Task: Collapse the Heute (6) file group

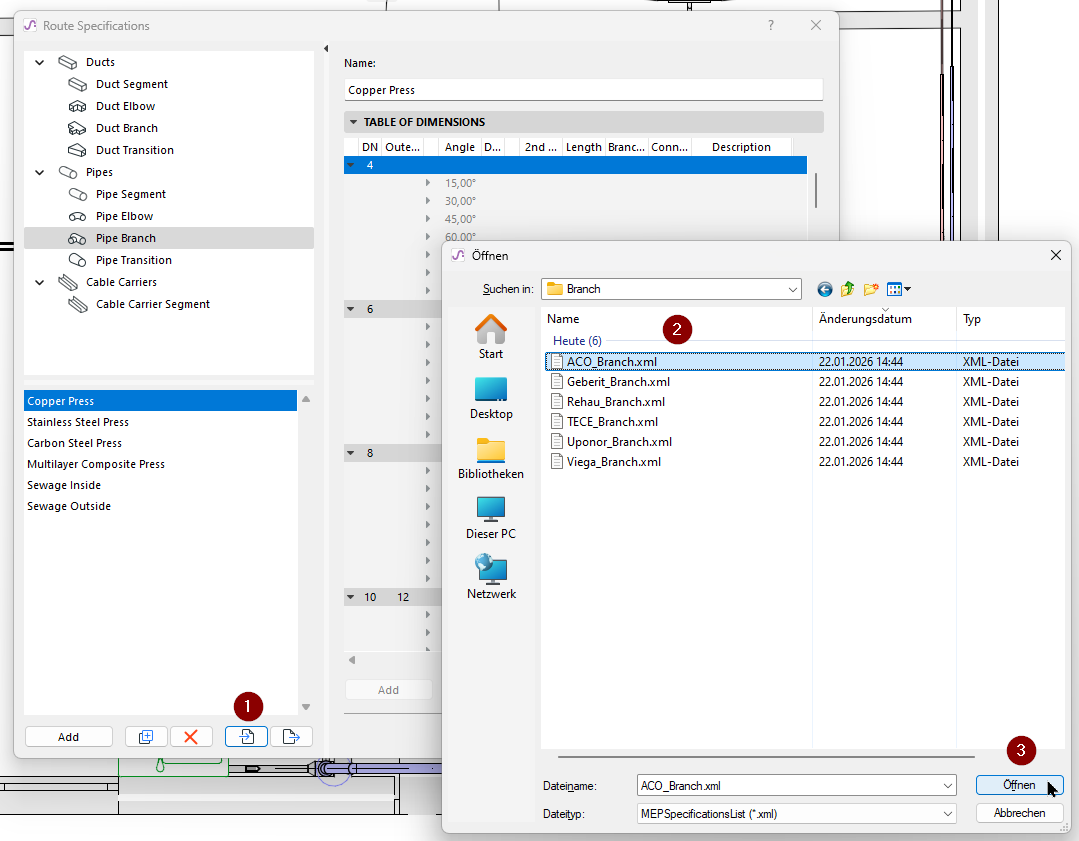Action: pos(577,341)
